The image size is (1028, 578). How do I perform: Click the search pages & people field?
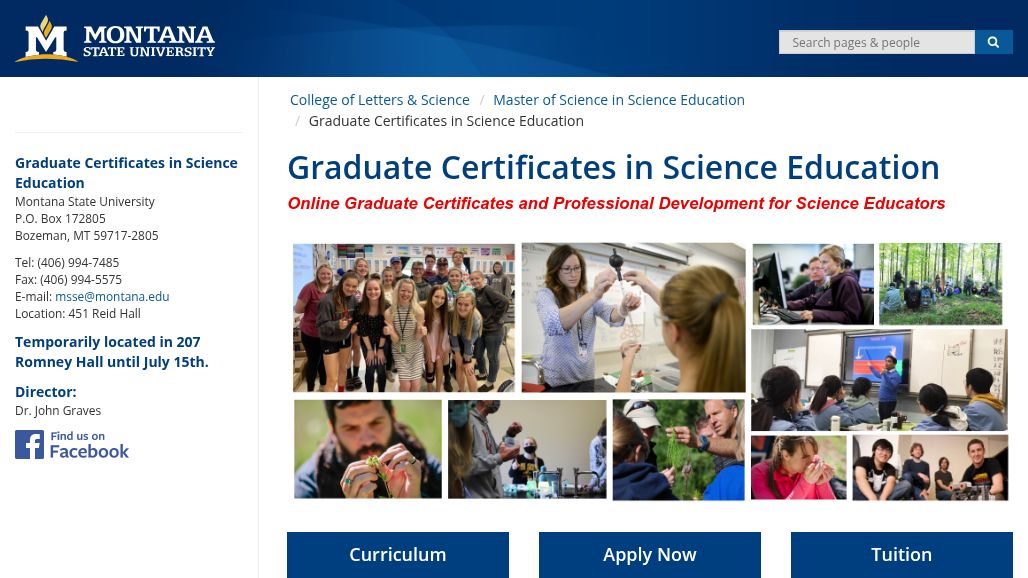(x=876, y=42)
